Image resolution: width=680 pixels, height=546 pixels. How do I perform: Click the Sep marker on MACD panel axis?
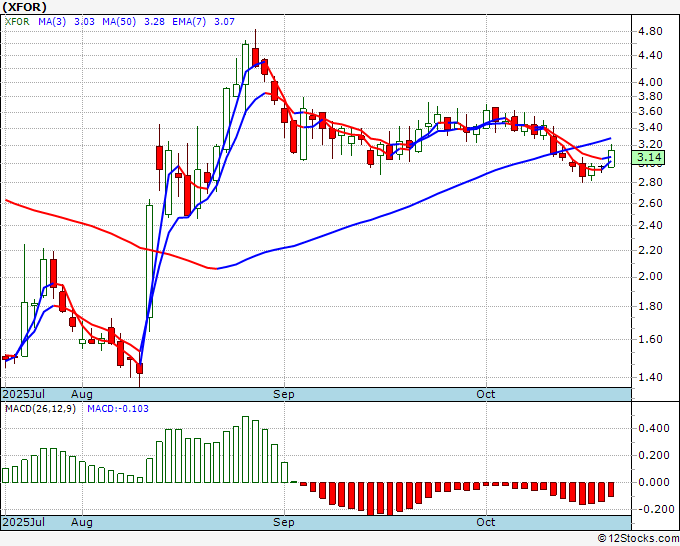[285, 522]
